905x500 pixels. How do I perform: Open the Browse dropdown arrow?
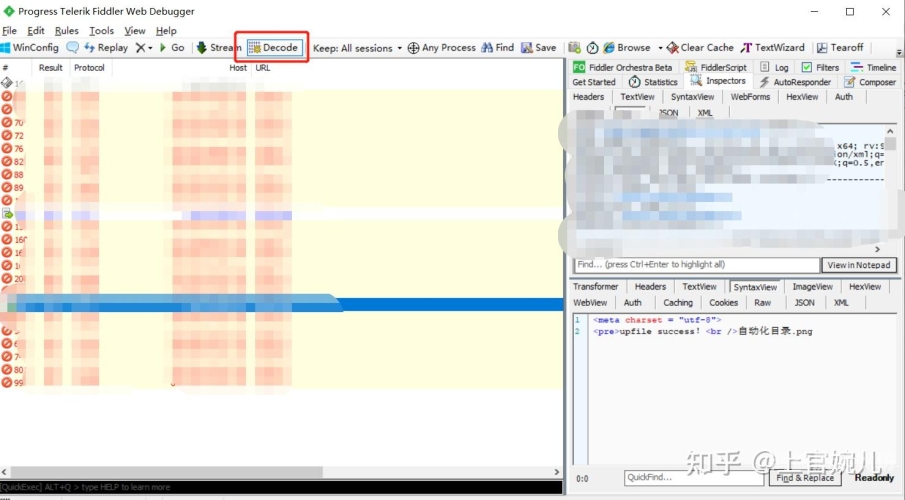coord(660,48)
